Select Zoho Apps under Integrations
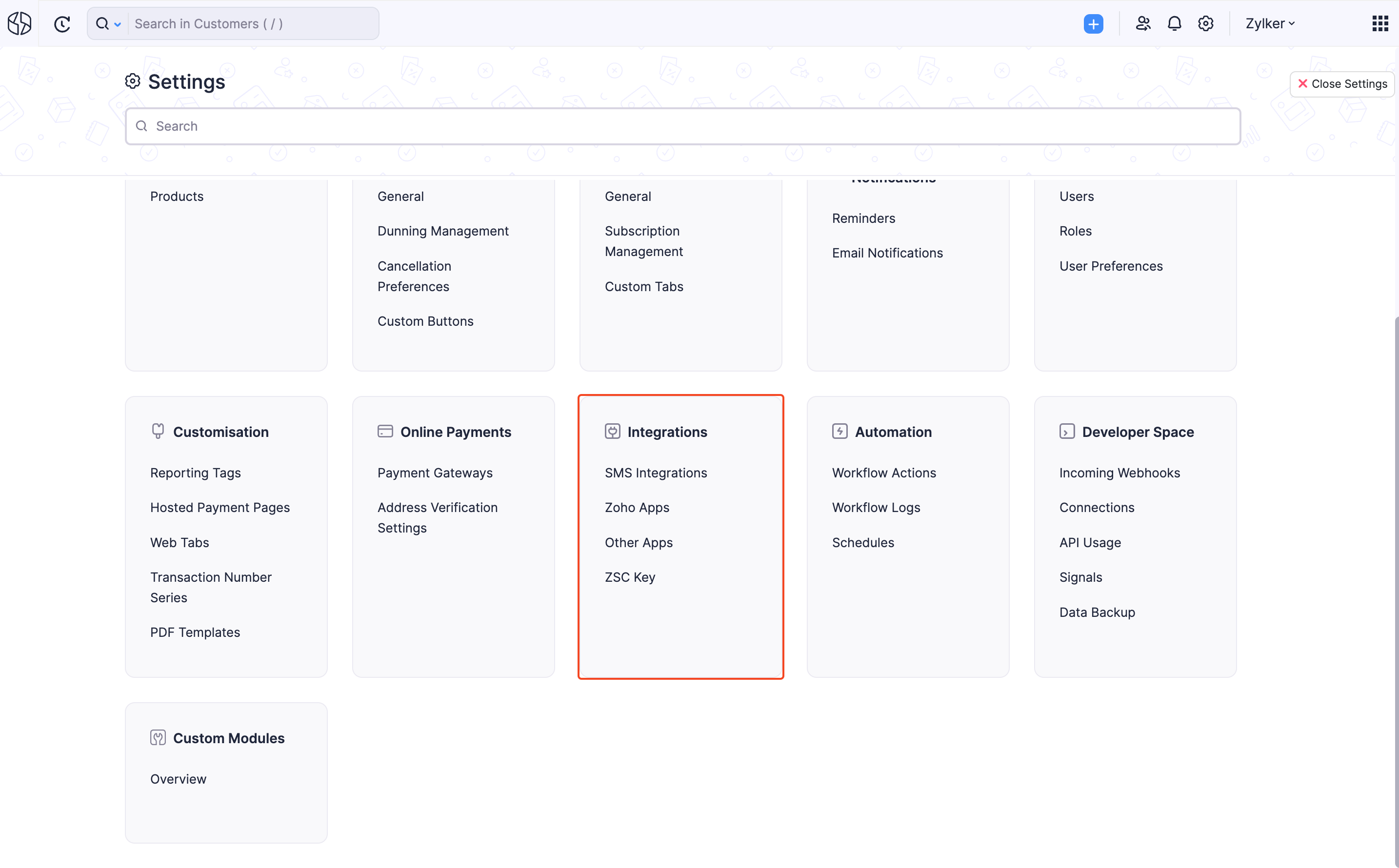Screen dimensions: 1399x868 tap(637, 507)
